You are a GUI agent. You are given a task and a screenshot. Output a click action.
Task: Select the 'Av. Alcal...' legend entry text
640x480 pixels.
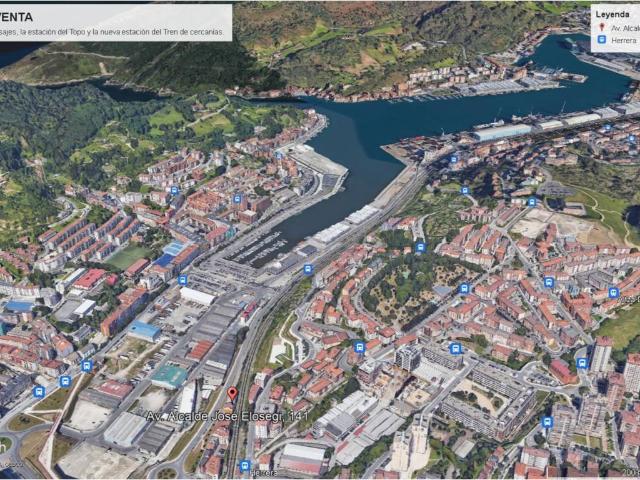[x=625, y=28]
